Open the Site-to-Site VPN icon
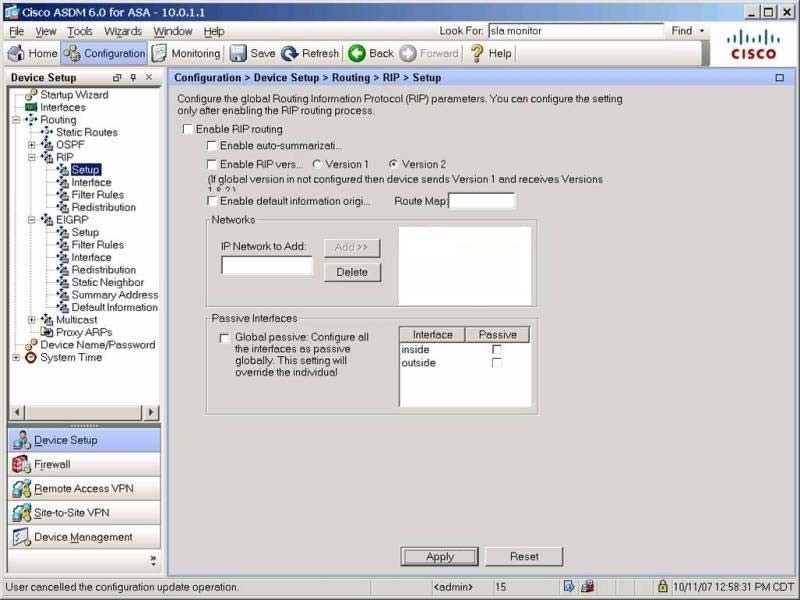This screenshot has width=800, height=600. tap(21, 513)
